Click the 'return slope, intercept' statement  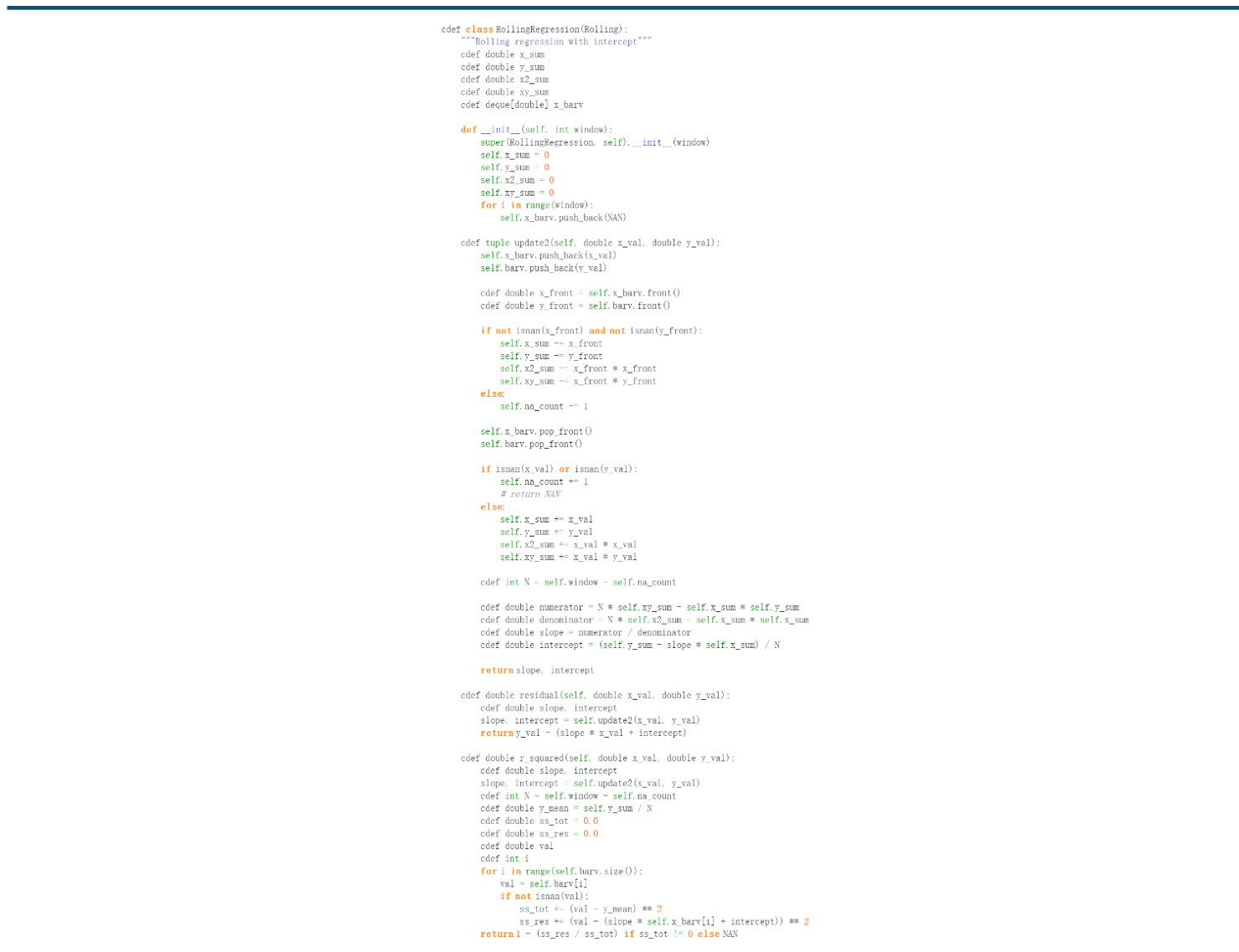pos(537,670)
